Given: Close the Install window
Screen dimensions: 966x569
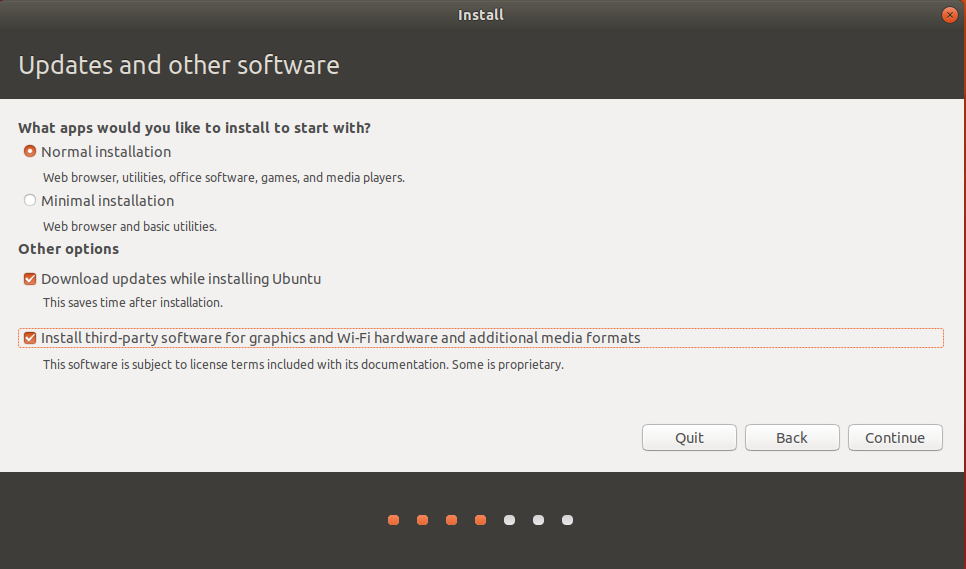Looking at the screenshot, I should pyautogui.click(x=949, y=15).
